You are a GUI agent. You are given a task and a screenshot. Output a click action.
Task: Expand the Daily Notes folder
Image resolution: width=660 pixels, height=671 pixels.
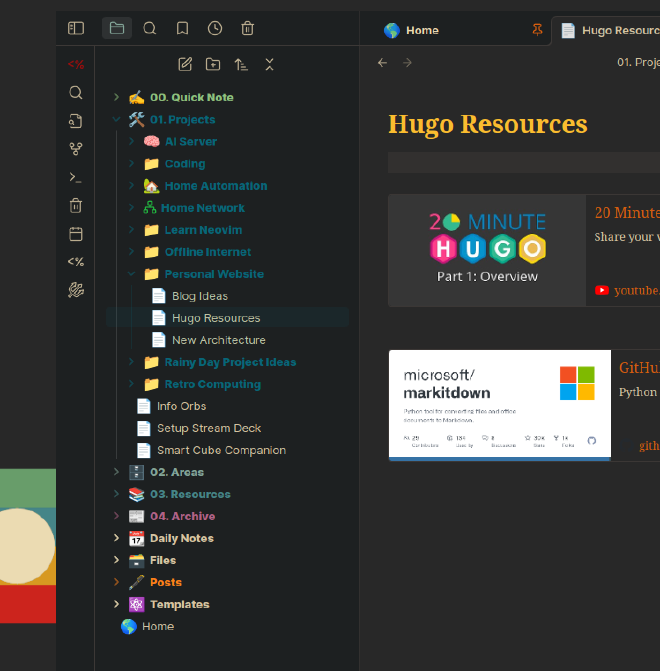pyautogui.click(x=116, y=538)
